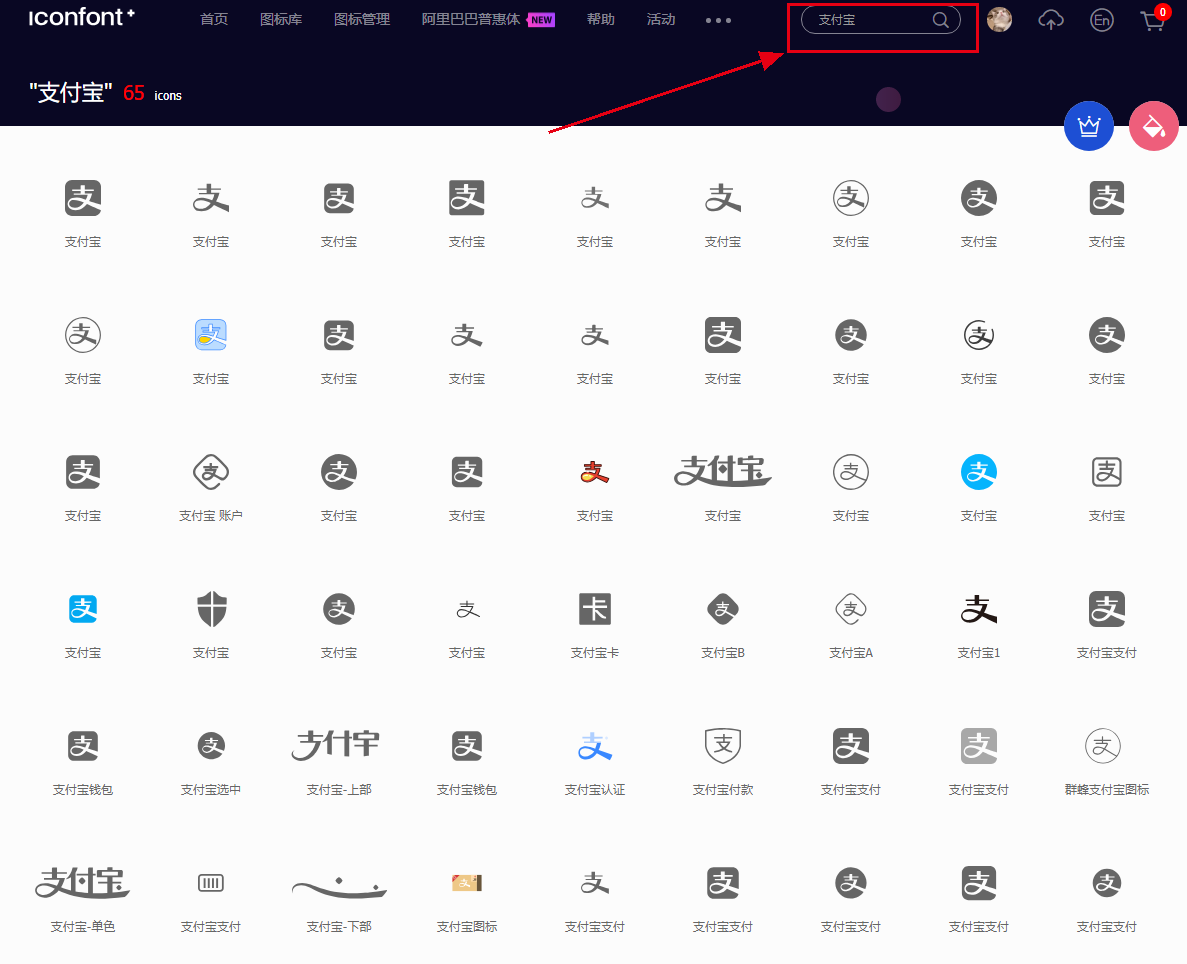1187x964 pixels.
Task: Go to 首页 in the top navigation
Action: 213,18
